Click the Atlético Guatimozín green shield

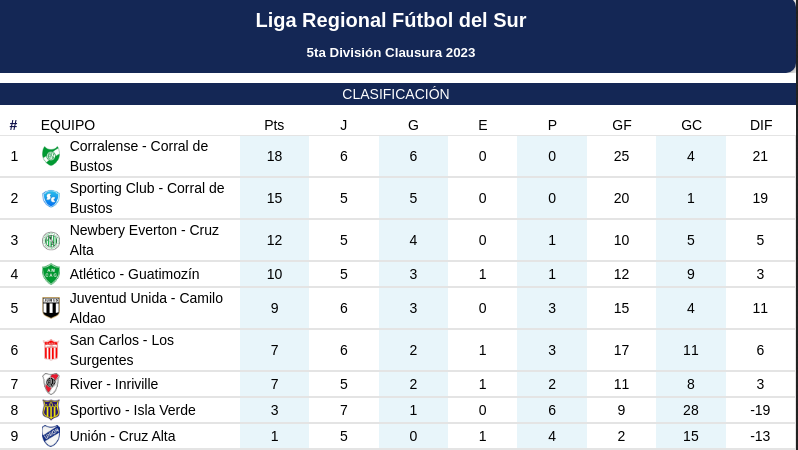pos(51,274)
